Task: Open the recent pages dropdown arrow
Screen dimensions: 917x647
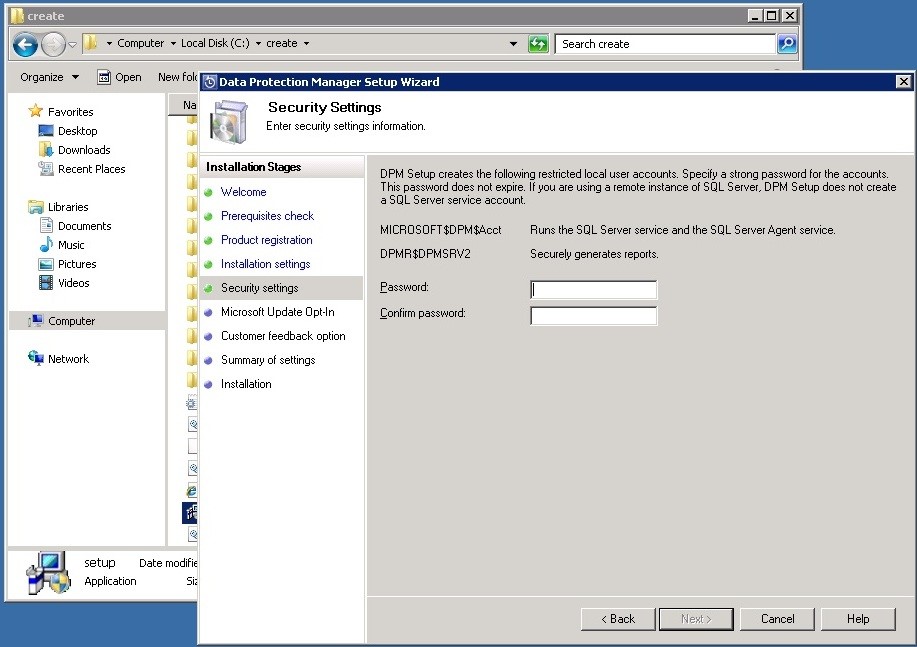Action: click(x=73, y=44)
